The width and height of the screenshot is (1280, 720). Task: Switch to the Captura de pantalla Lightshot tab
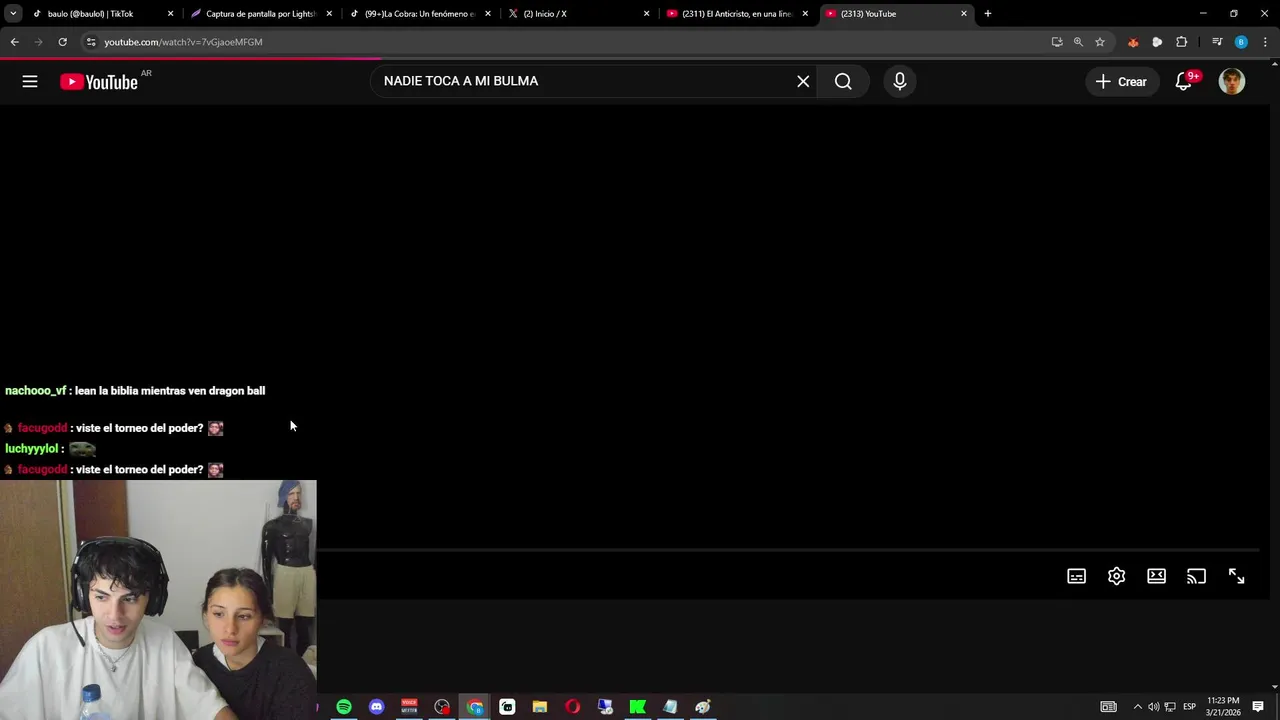[x=262, y=14]
